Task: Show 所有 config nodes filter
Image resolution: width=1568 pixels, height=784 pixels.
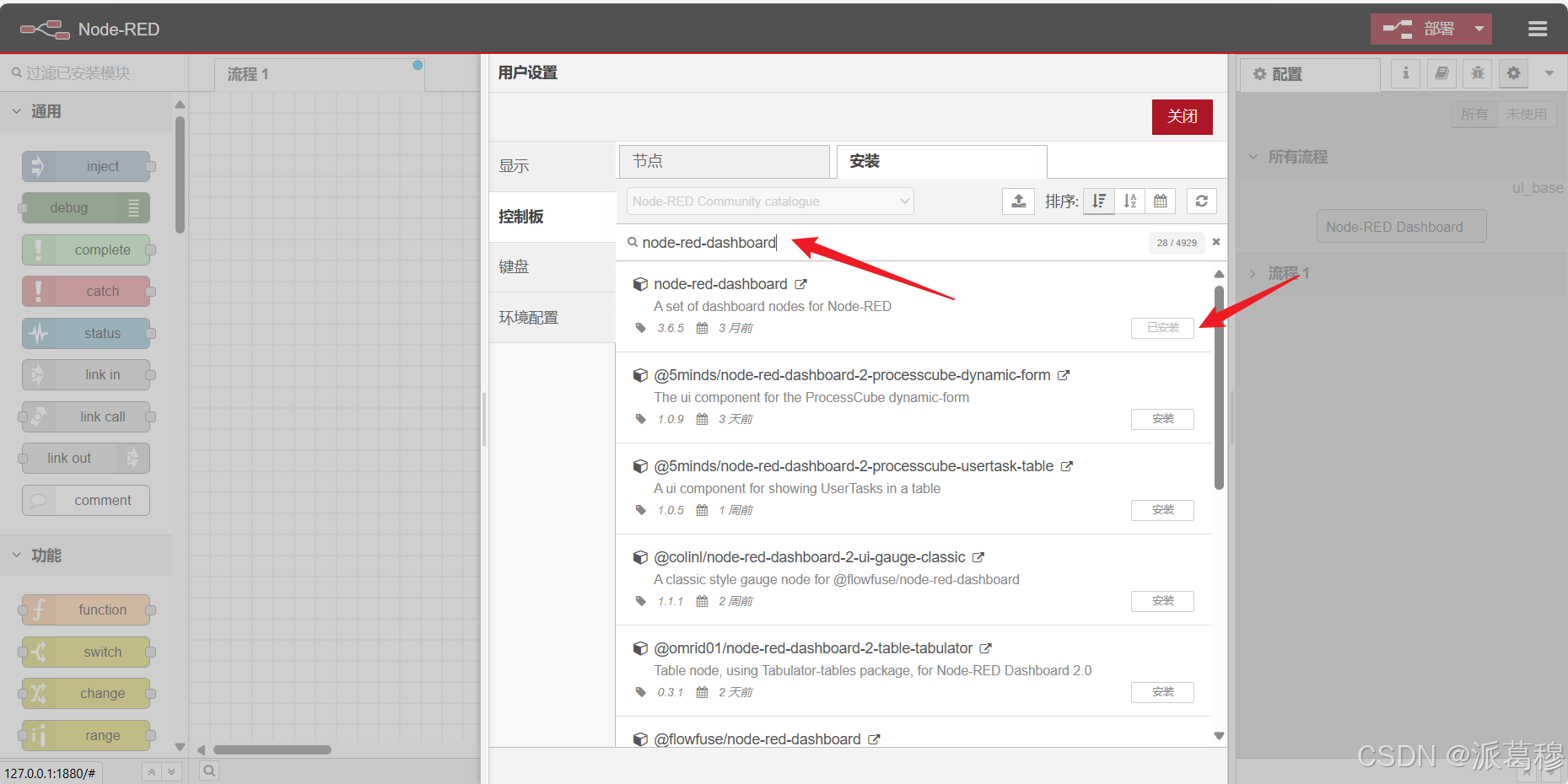Action: [x=1474, y=114]
